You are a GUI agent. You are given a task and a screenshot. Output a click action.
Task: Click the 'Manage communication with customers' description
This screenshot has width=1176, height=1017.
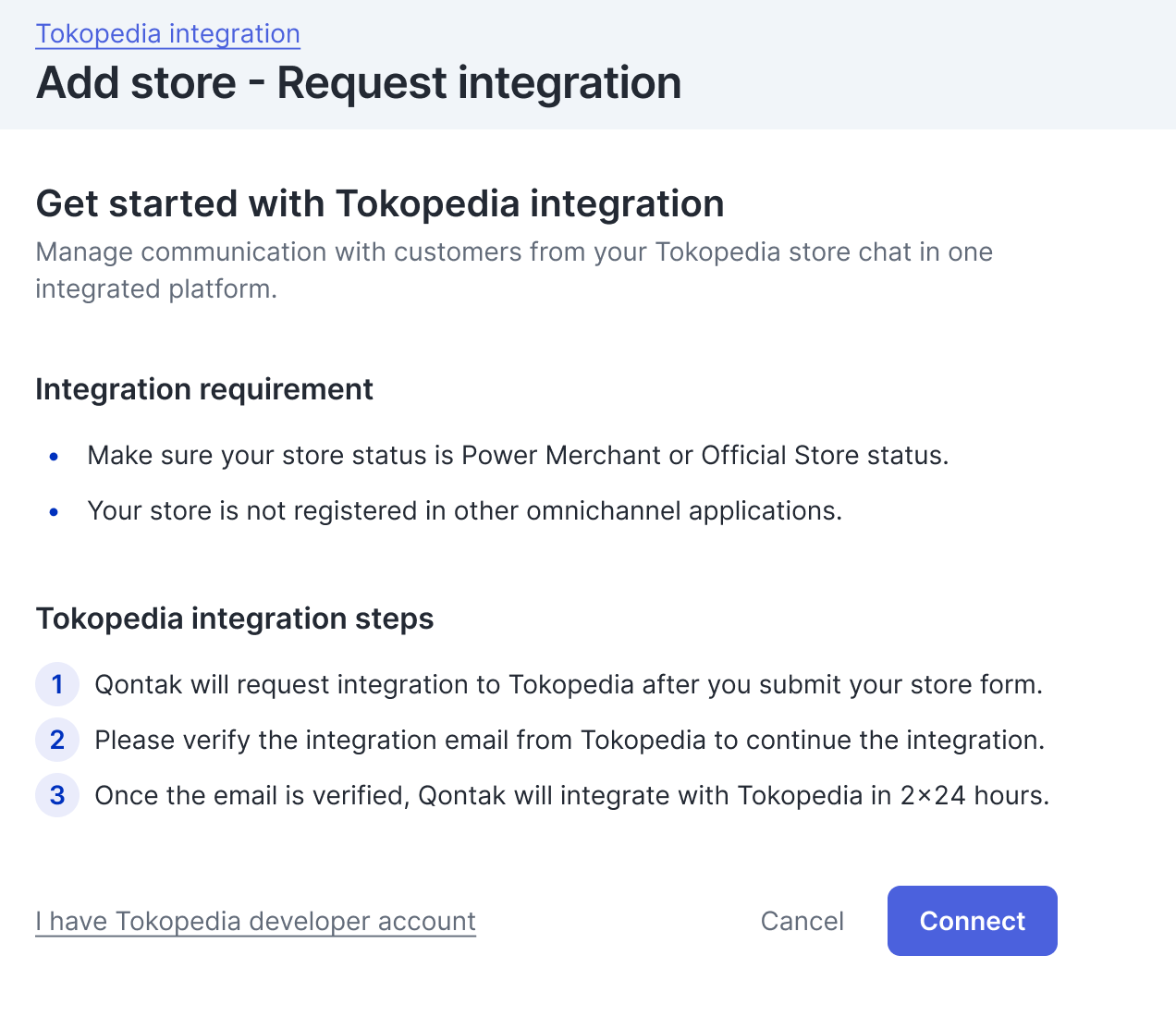514,270
